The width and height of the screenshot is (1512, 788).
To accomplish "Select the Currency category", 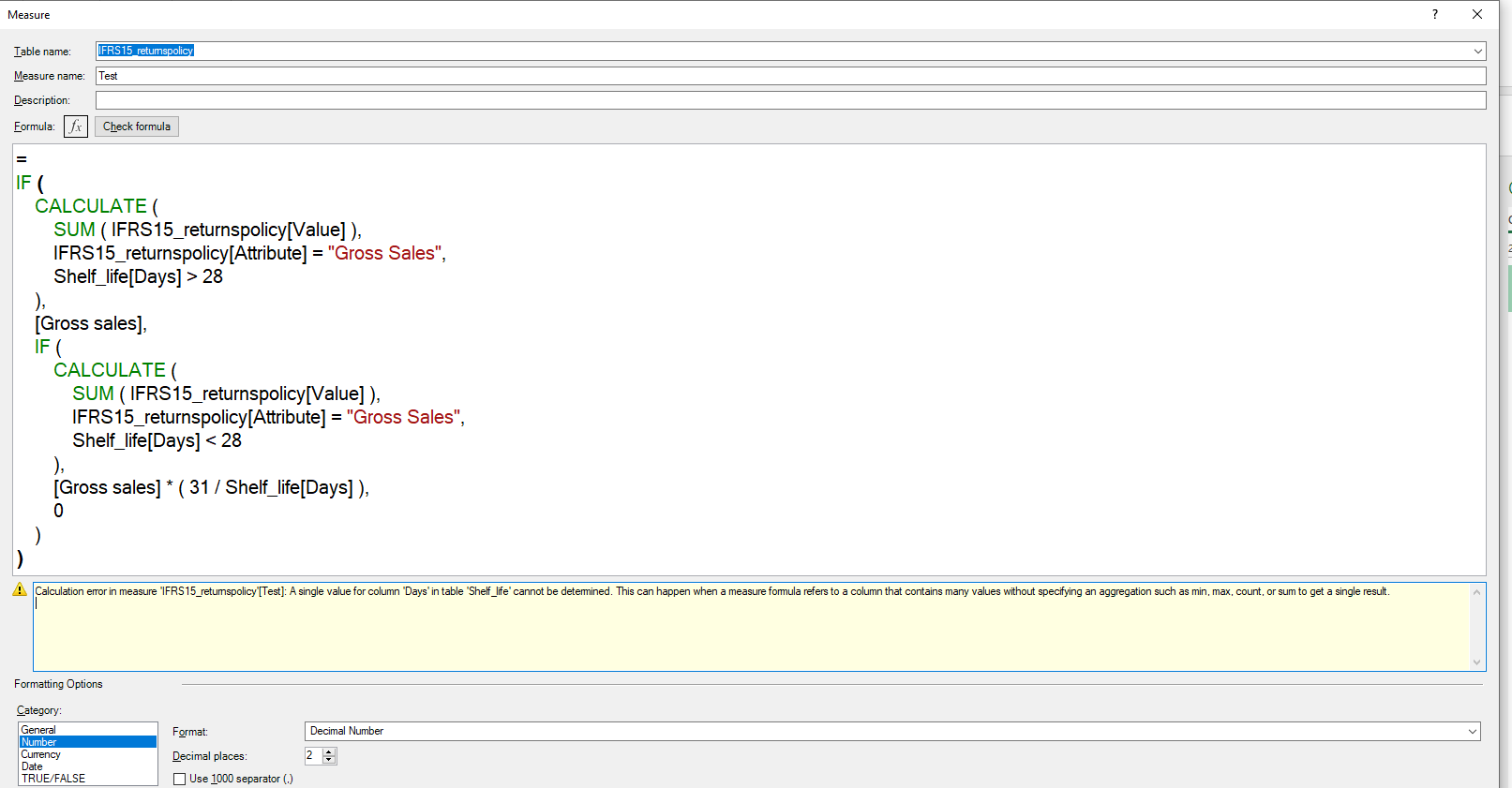I will (x=88, y=754).
